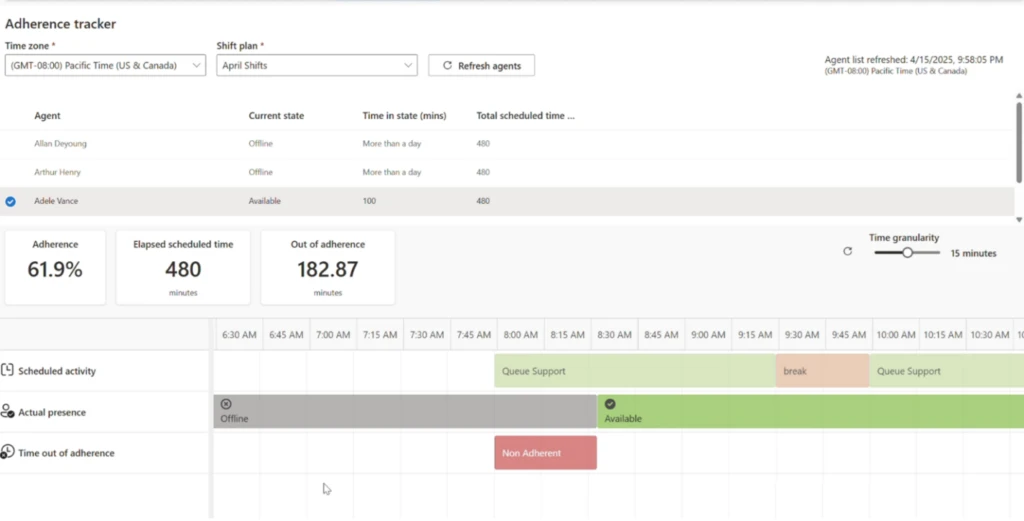Select the break scheduled activity block

821,371
